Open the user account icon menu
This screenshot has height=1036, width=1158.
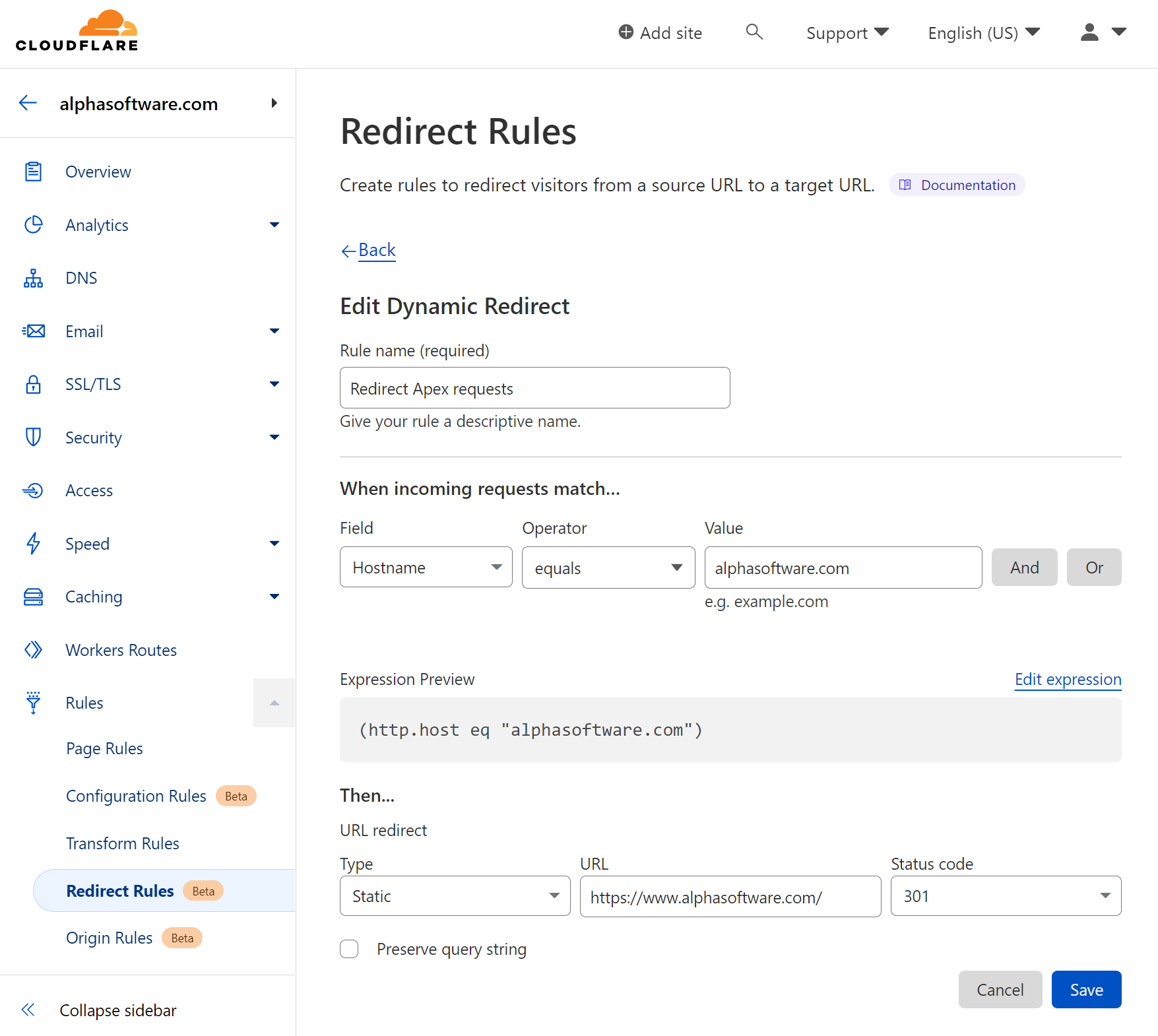click(1089, 32)
